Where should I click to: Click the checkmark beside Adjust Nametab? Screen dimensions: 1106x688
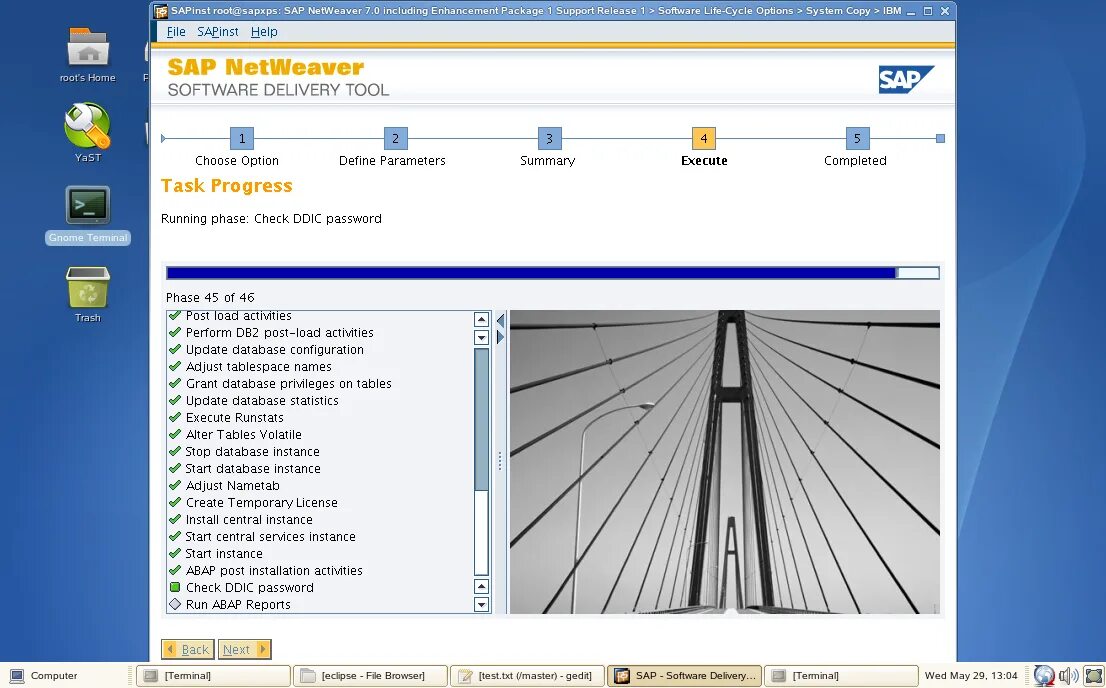point(175,485)
